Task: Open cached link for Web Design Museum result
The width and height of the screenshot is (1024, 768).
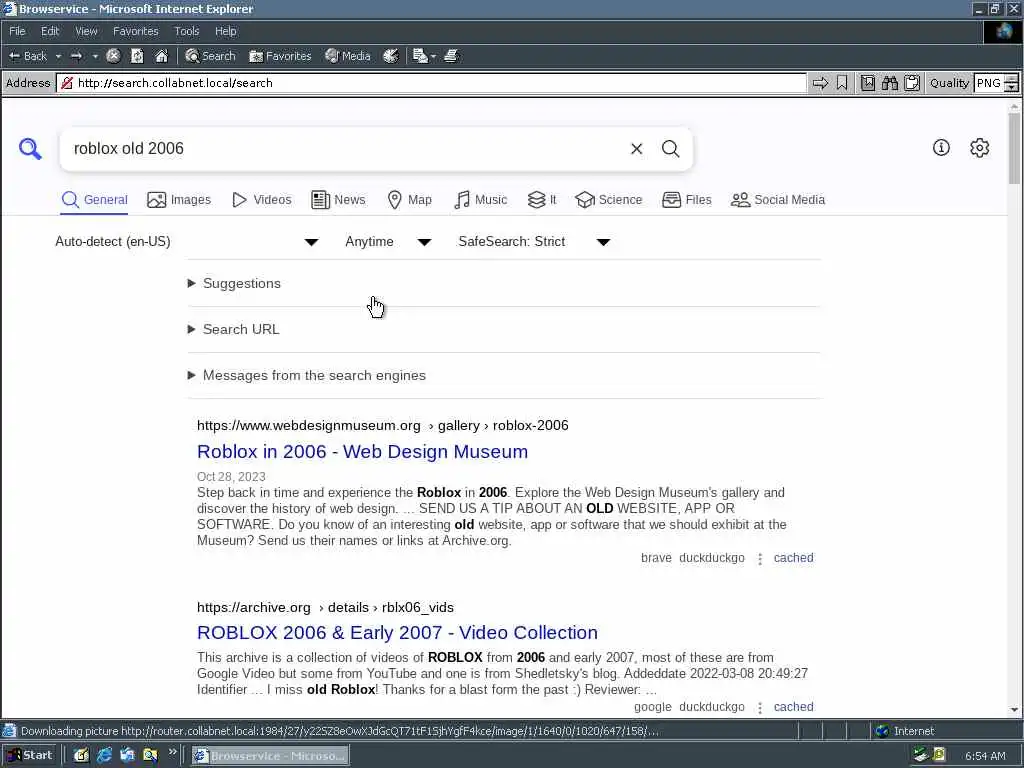Action: [x=793, y=558]
